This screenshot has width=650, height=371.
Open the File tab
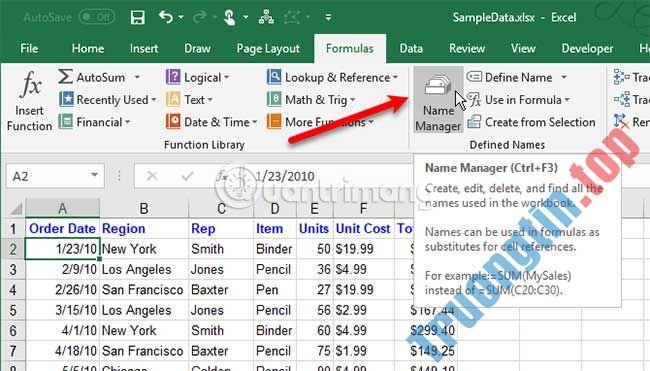[29, 48]
